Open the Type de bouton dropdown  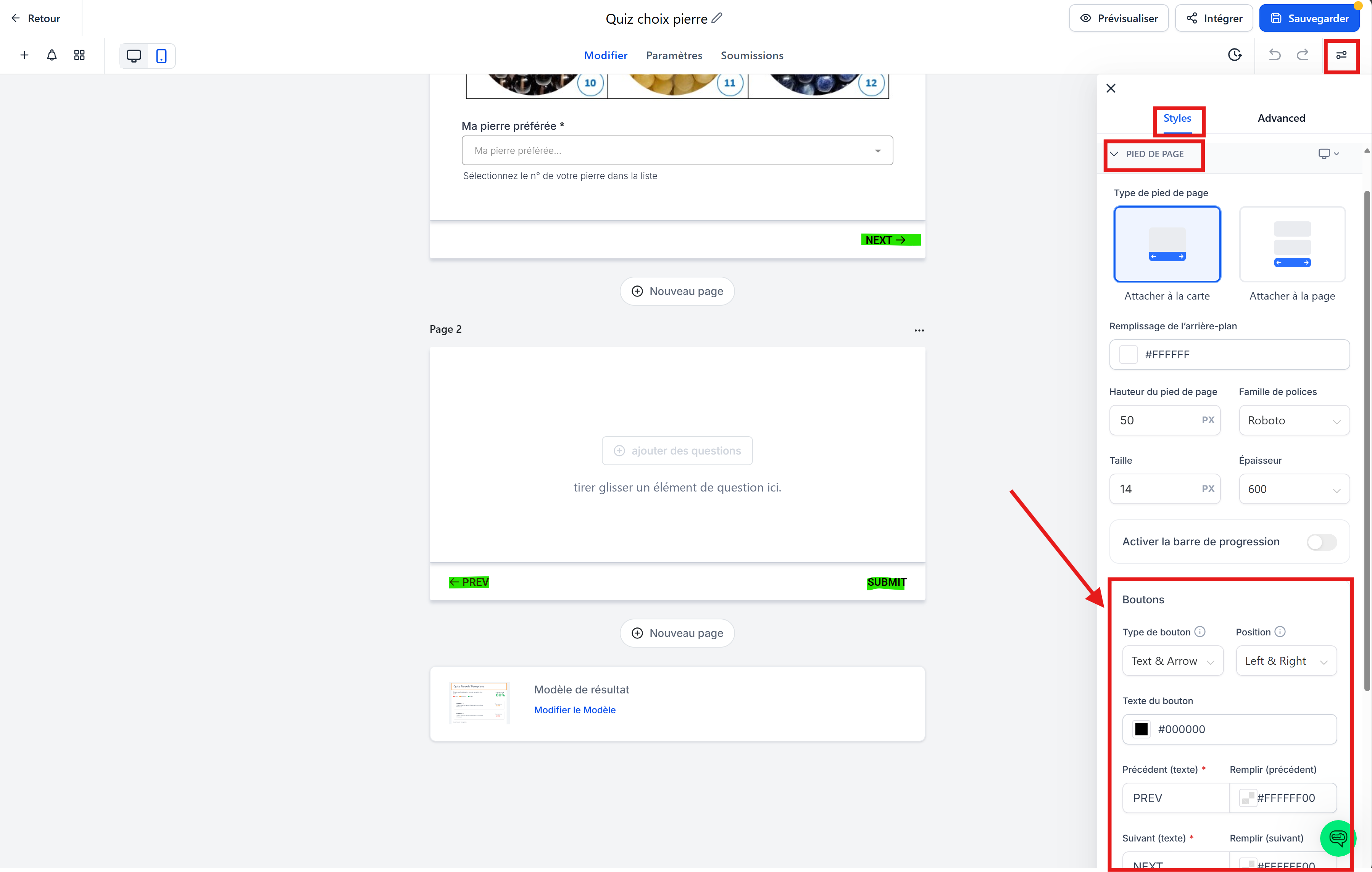coord(1172,661)
